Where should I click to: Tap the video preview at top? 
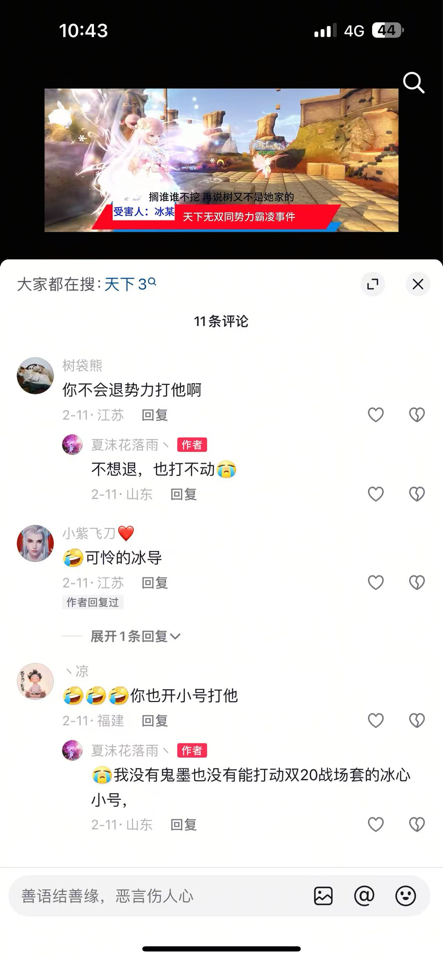click(x=222, y=160)
